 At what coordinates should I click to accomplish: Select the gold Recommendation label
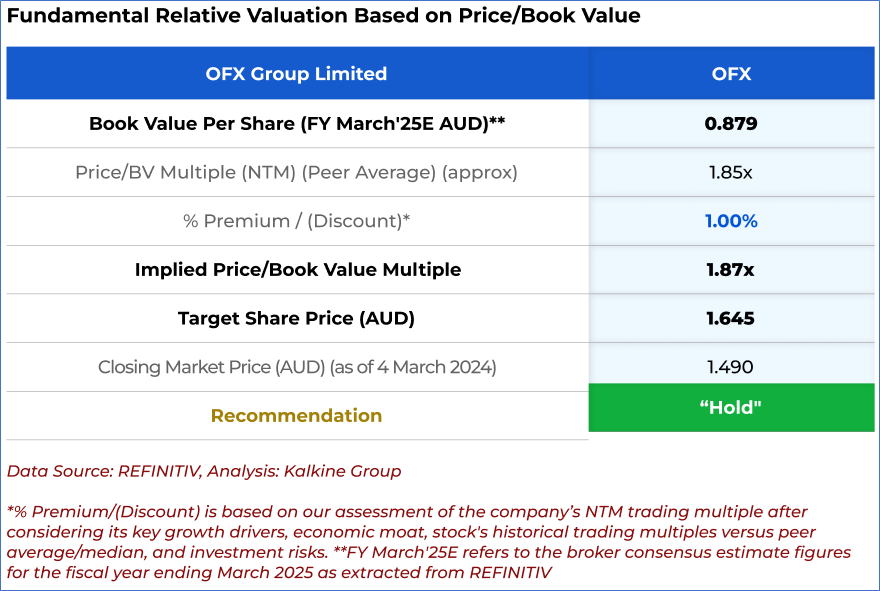(296, 416)
